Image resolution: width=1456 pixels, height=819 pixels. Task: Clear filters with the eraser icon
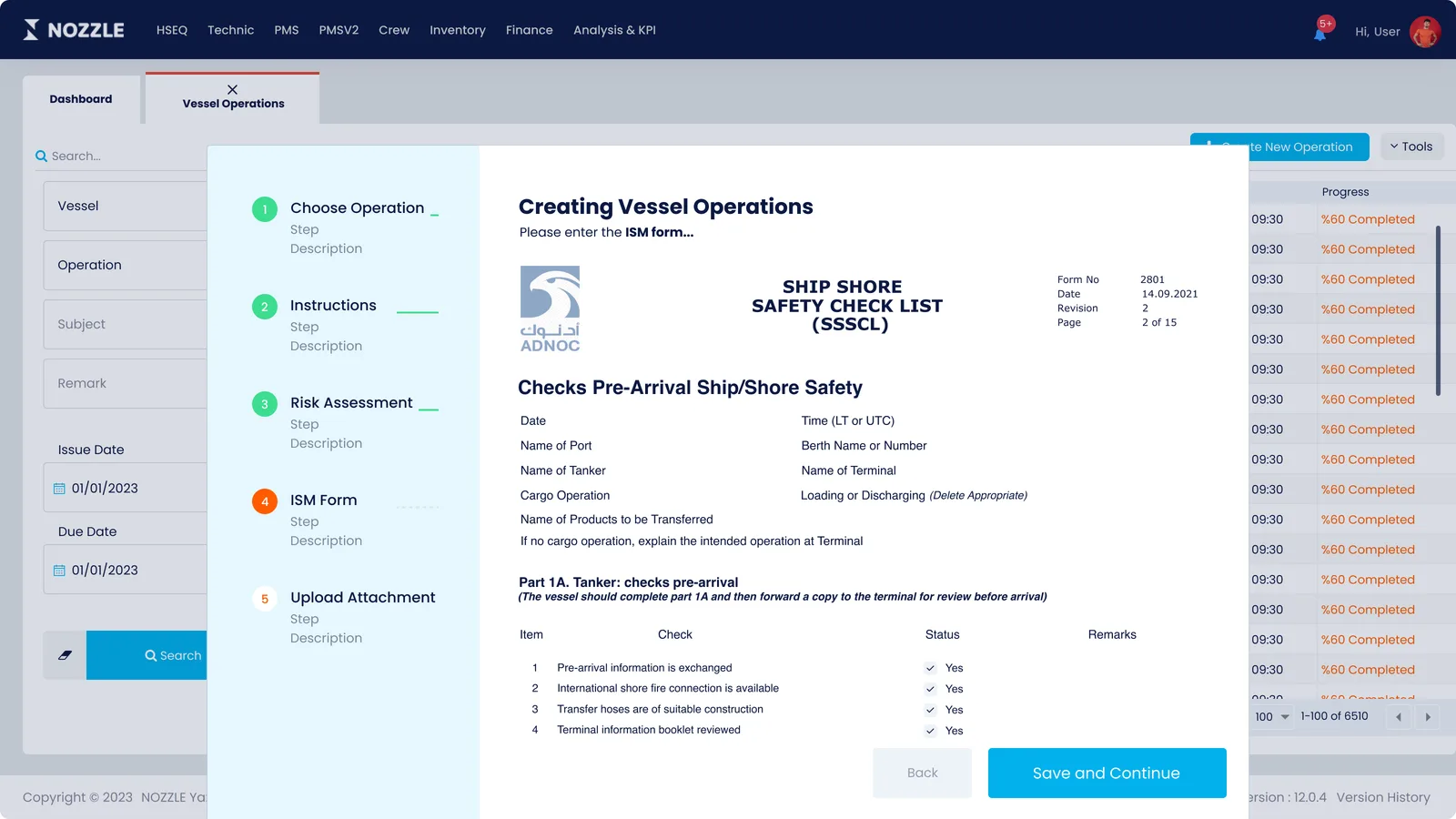65,655
